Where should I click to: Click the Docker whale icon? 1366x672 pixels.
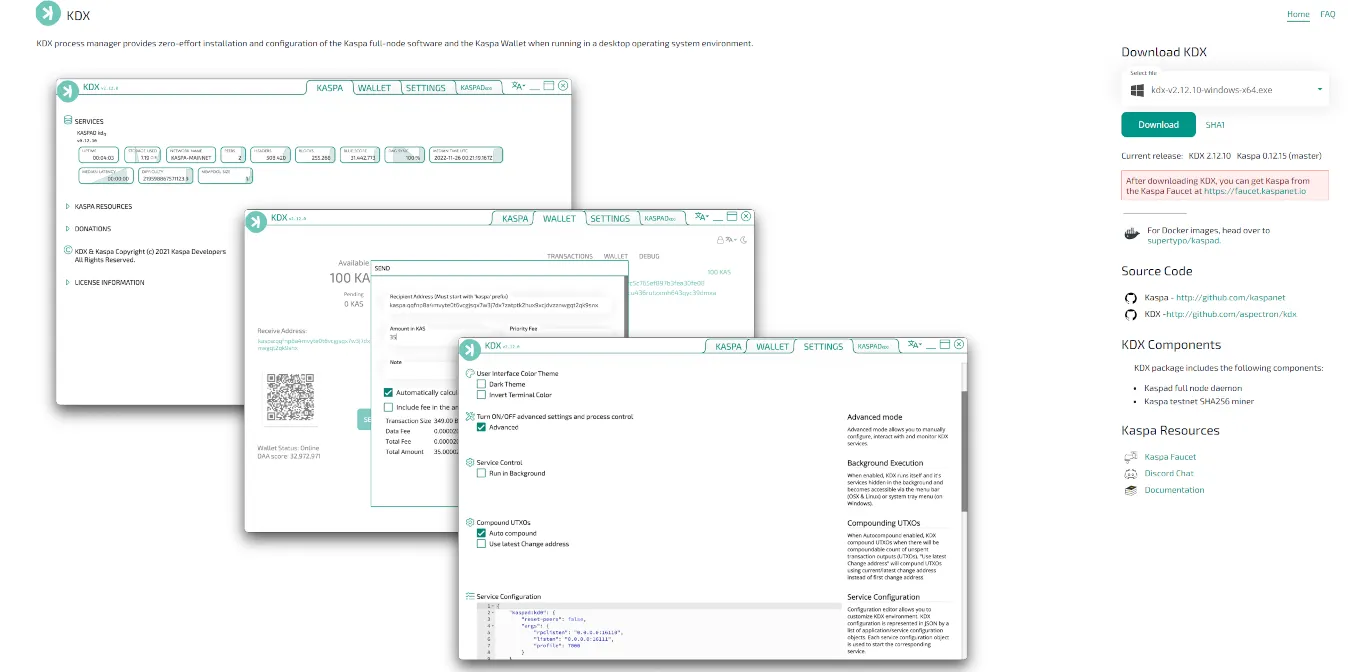coord(1131,234)
